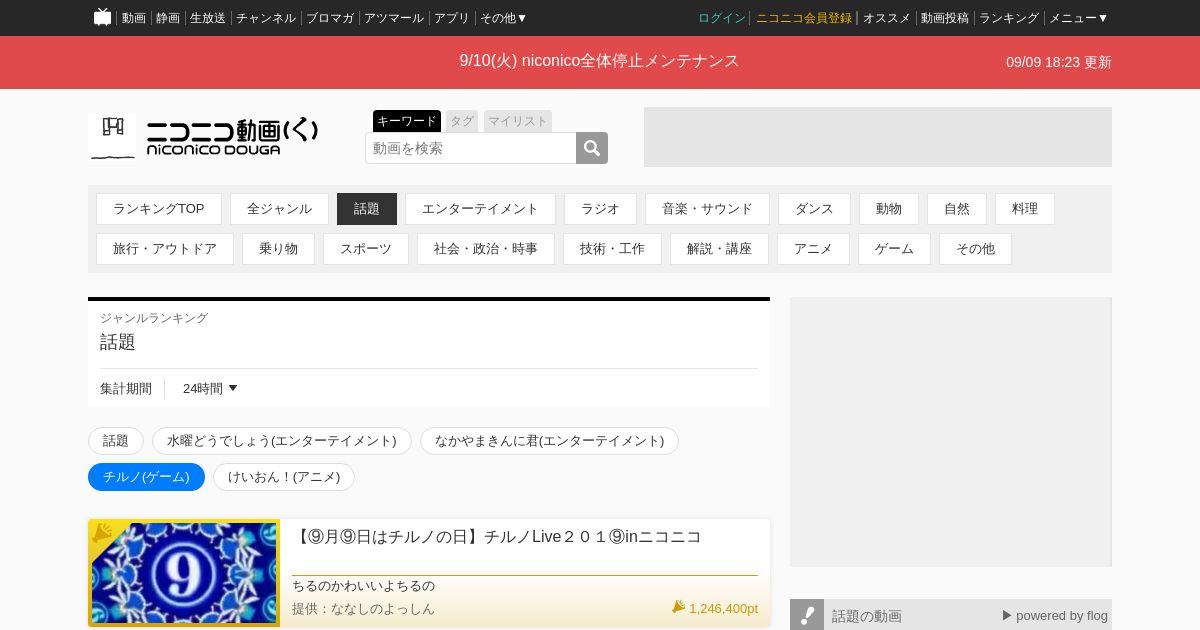The height and width of the screenshot is (630, 1200).
Task: Go to 静画 in top navigation
Action: 168,18
